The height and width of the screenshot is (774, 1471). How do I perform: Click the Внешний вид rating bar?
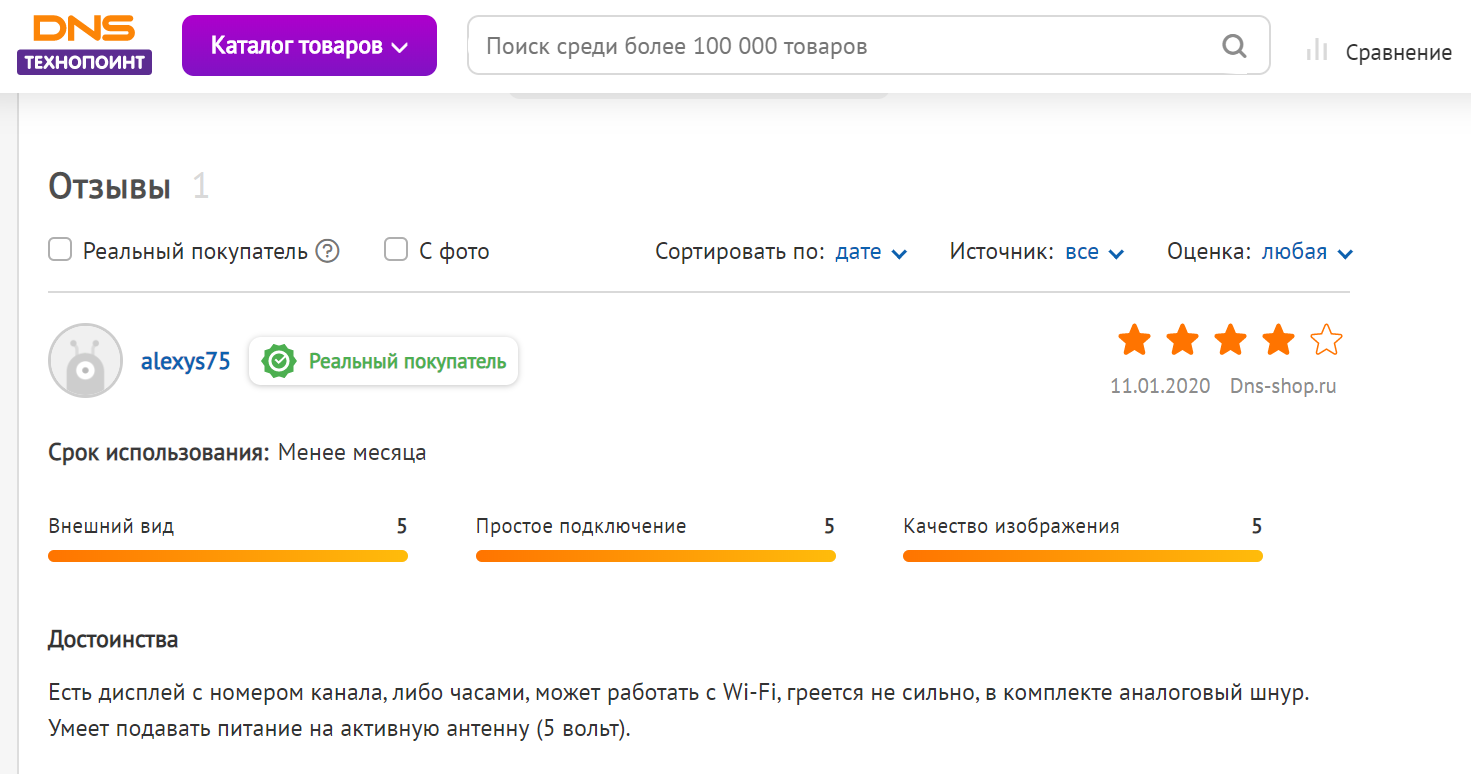[x=228, y=556]
